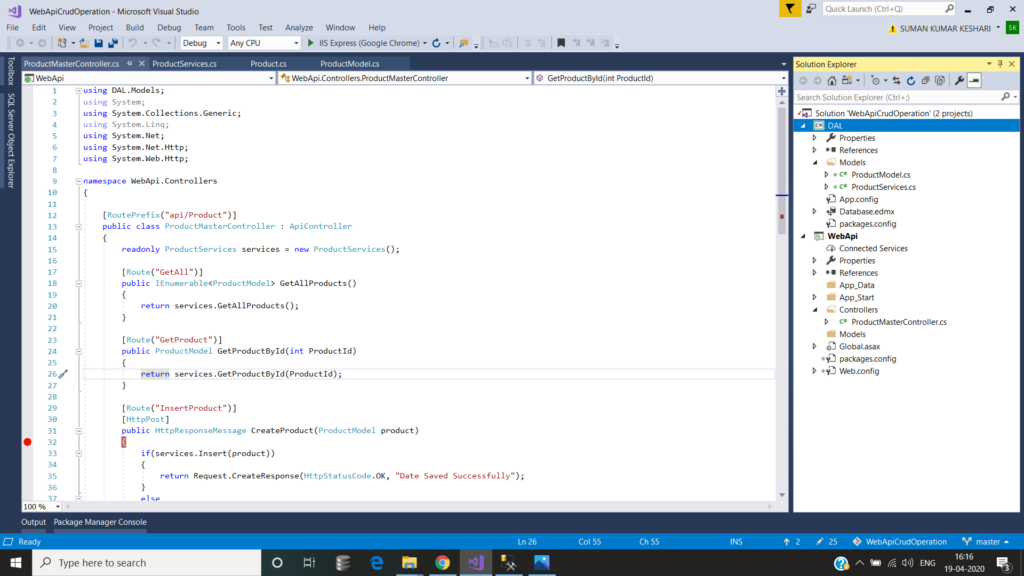Click Open File icon in toolbar
Screen dimensions: 1024x576
coord(84,43)
